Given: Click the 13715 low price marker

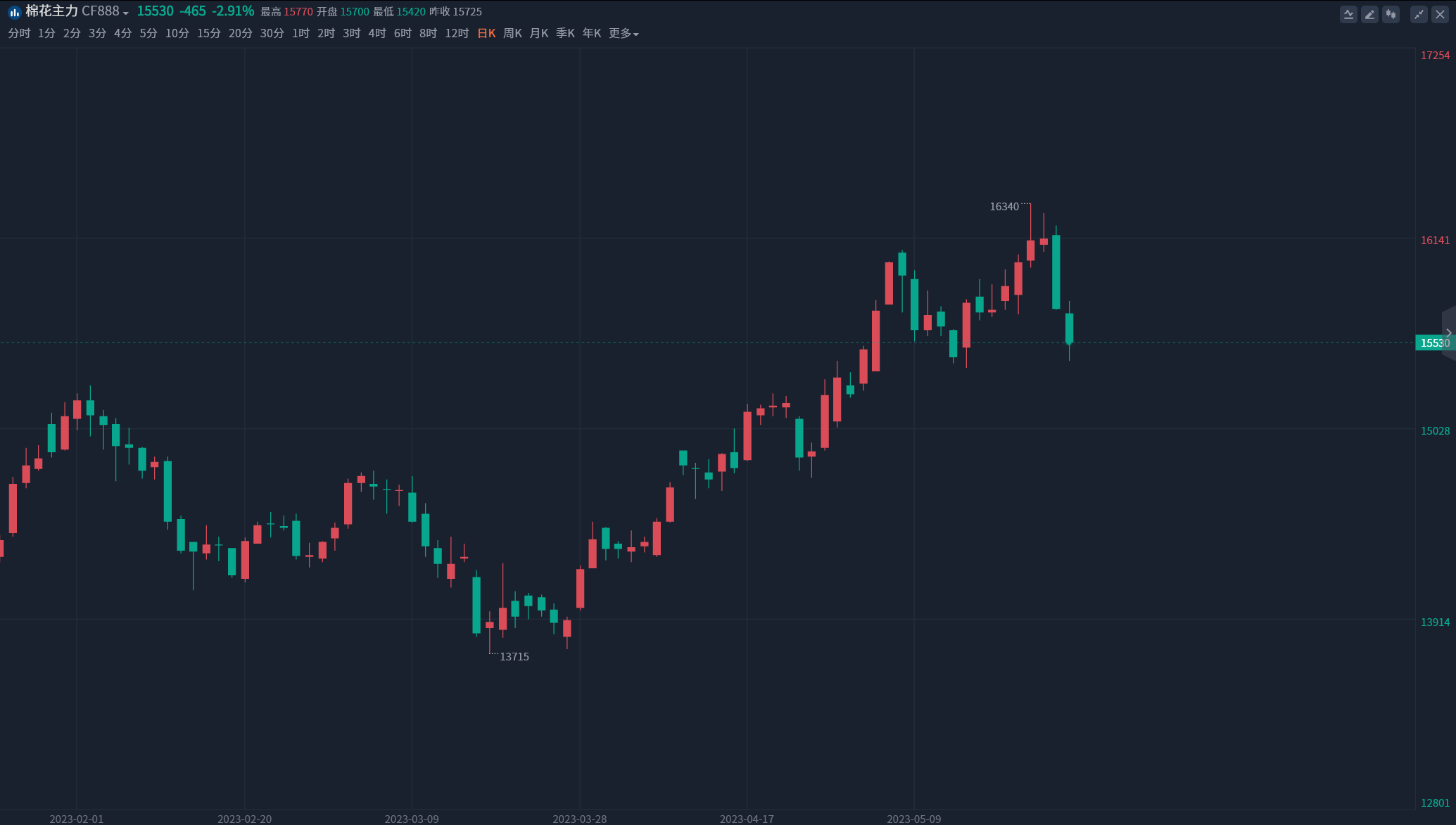Looking at the screenshot, I should click(514, 656).
